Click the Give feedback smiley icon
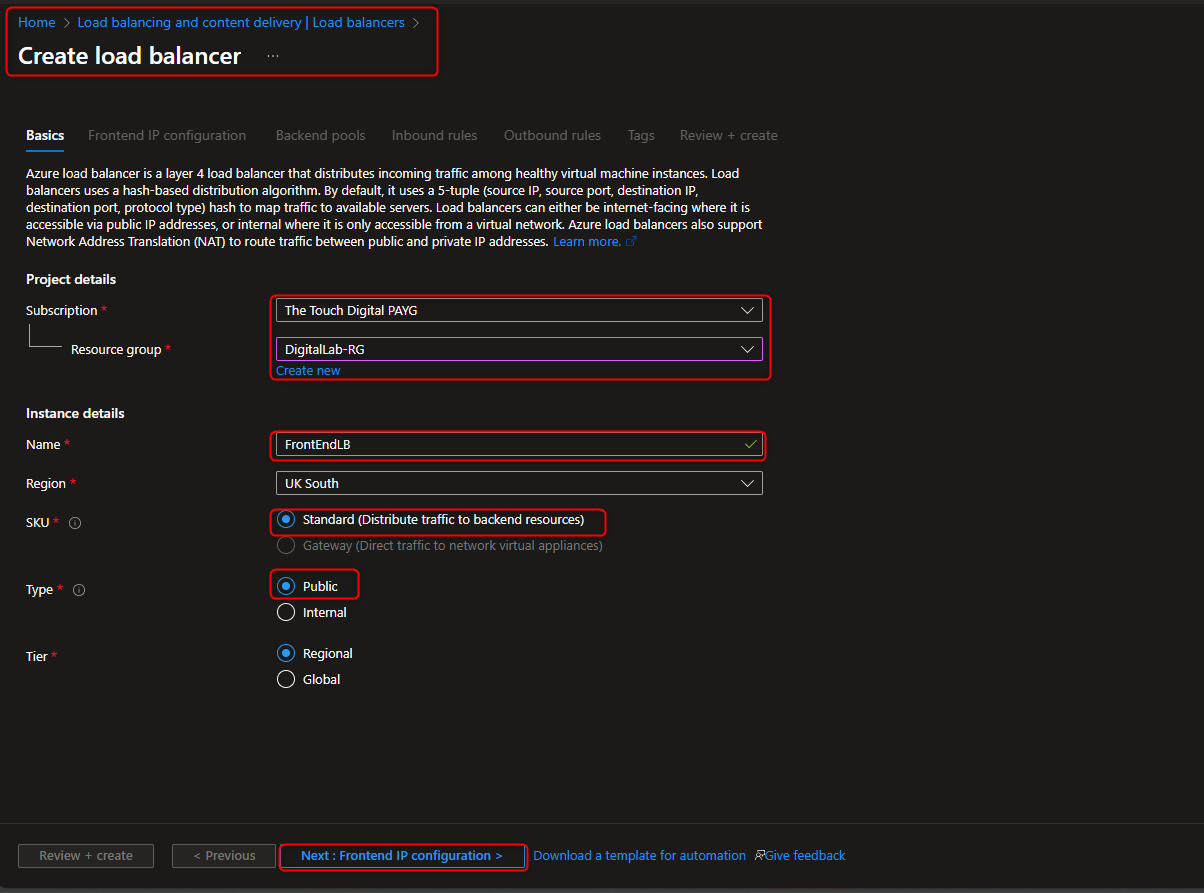1204x893 pixels. (758, 855)
